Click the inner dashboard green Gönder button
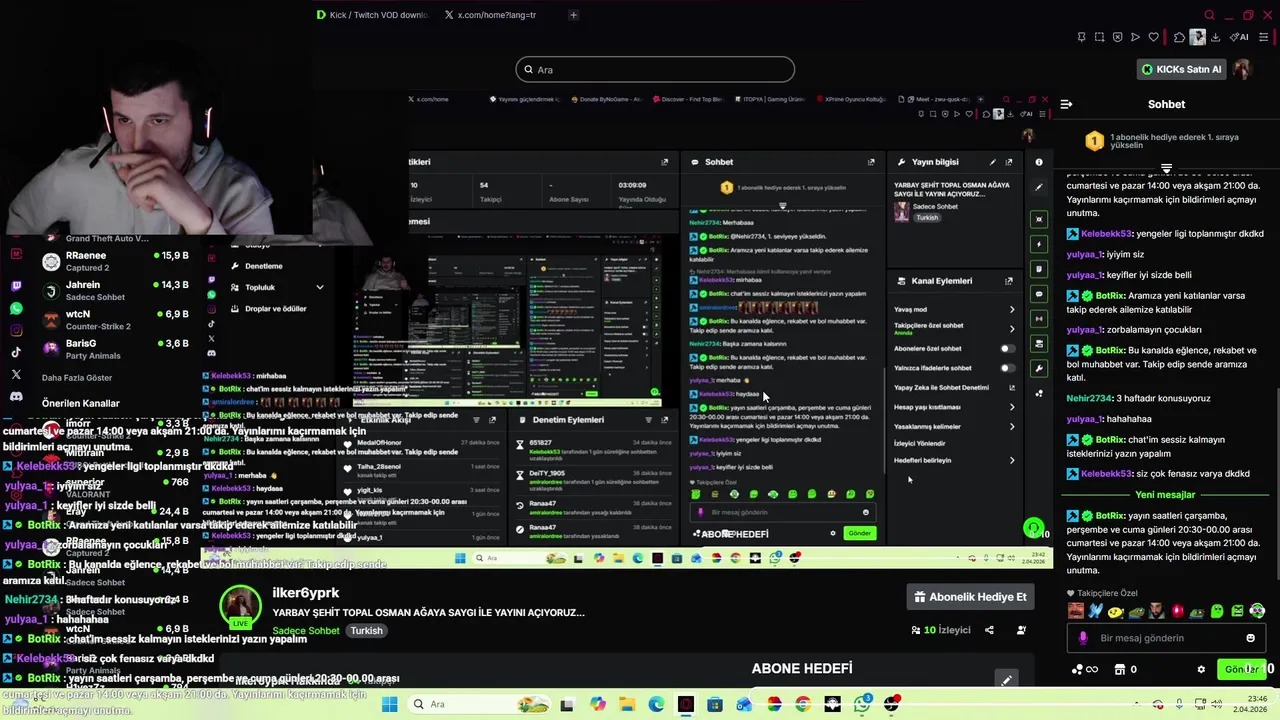This screenshot has height=720, width=1280. (860, 533)
